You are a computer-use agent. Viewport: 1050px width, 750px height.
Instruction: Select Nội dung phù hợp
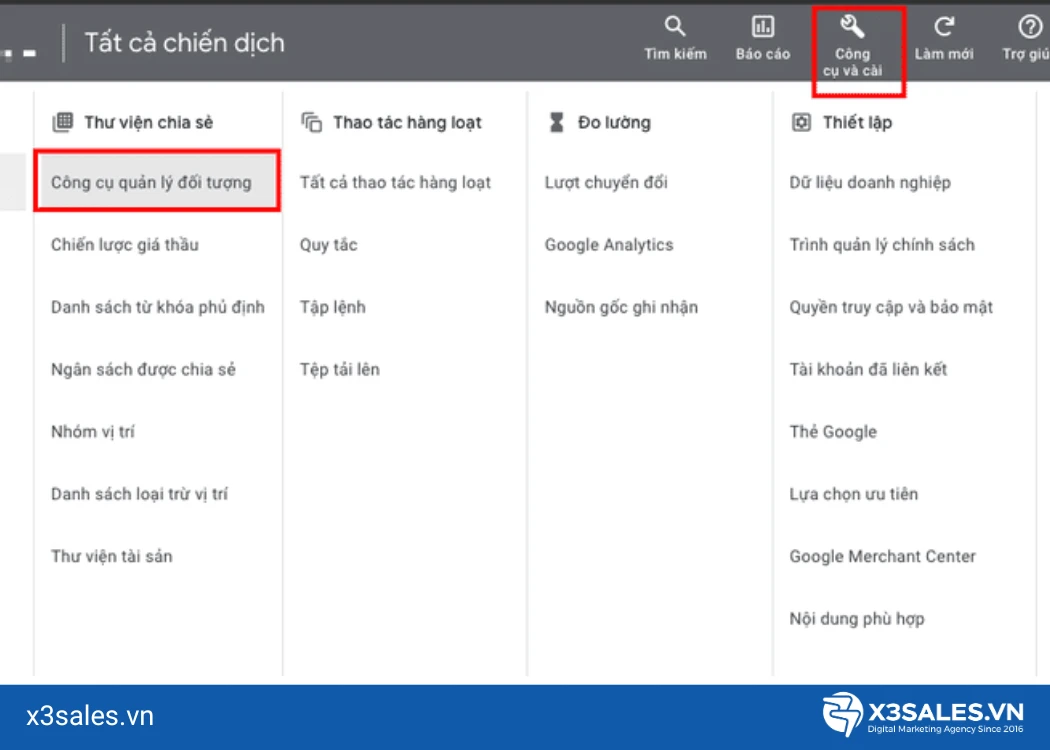(857, 618)
